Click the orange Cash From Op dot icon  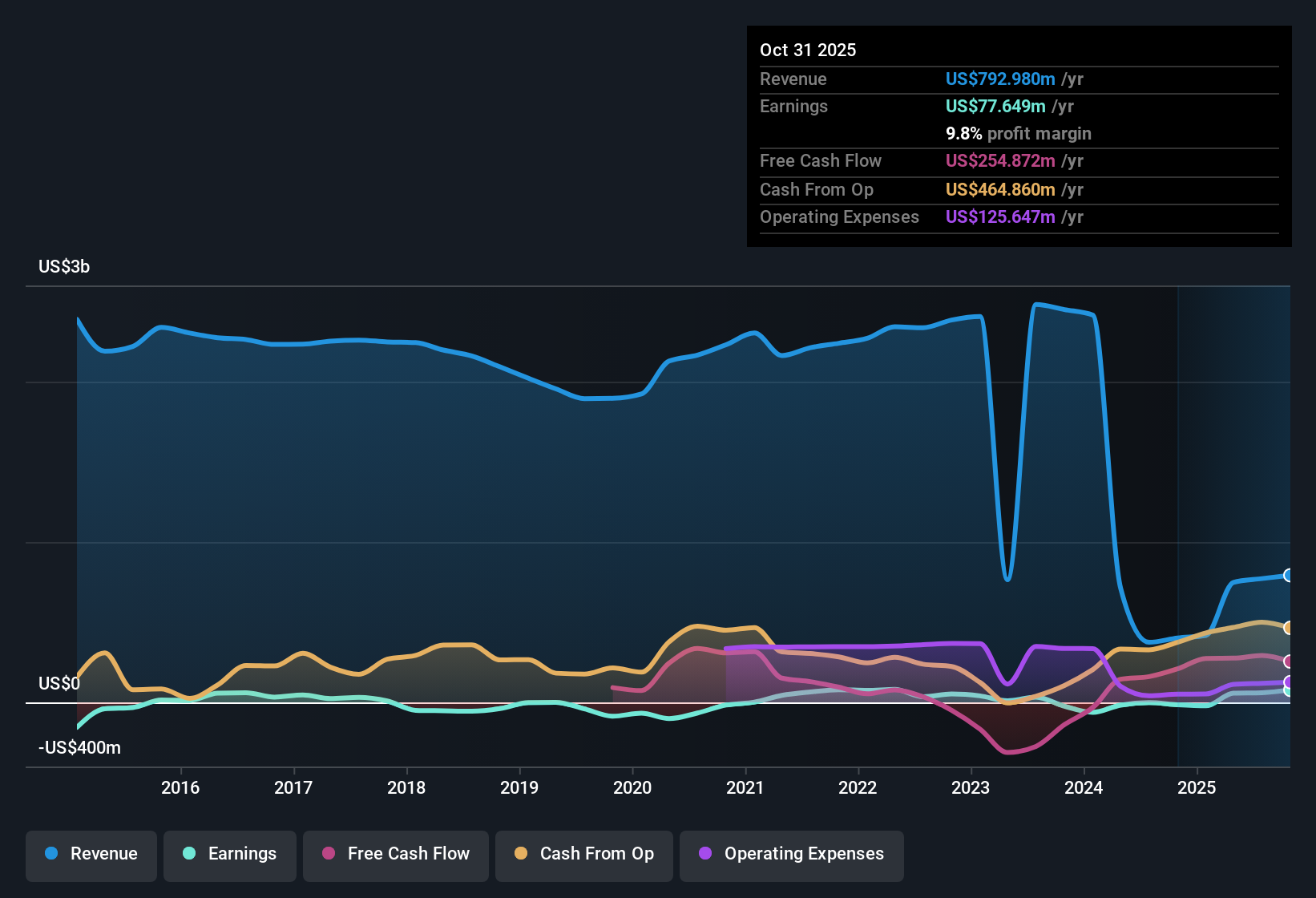521,854
